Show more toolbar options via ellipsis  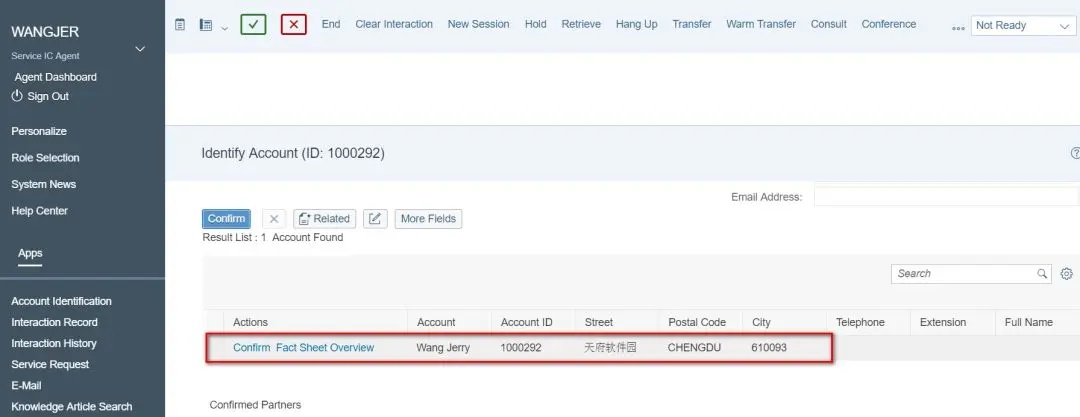coord(958,28)
